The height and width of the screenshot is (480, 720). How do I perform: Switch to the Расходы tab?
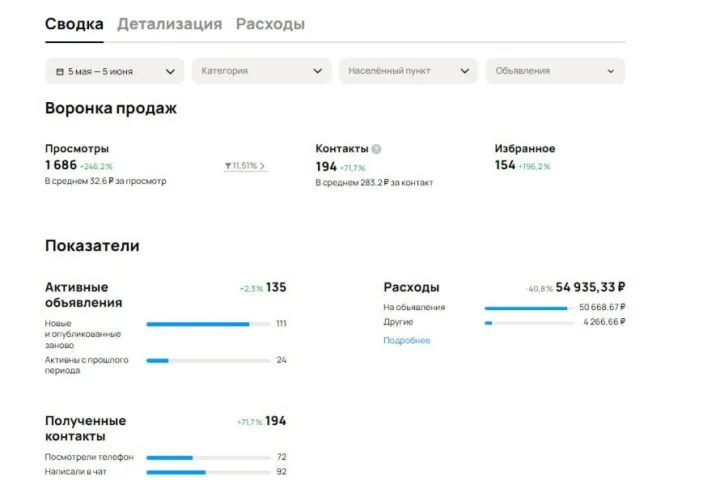[270, 24]
